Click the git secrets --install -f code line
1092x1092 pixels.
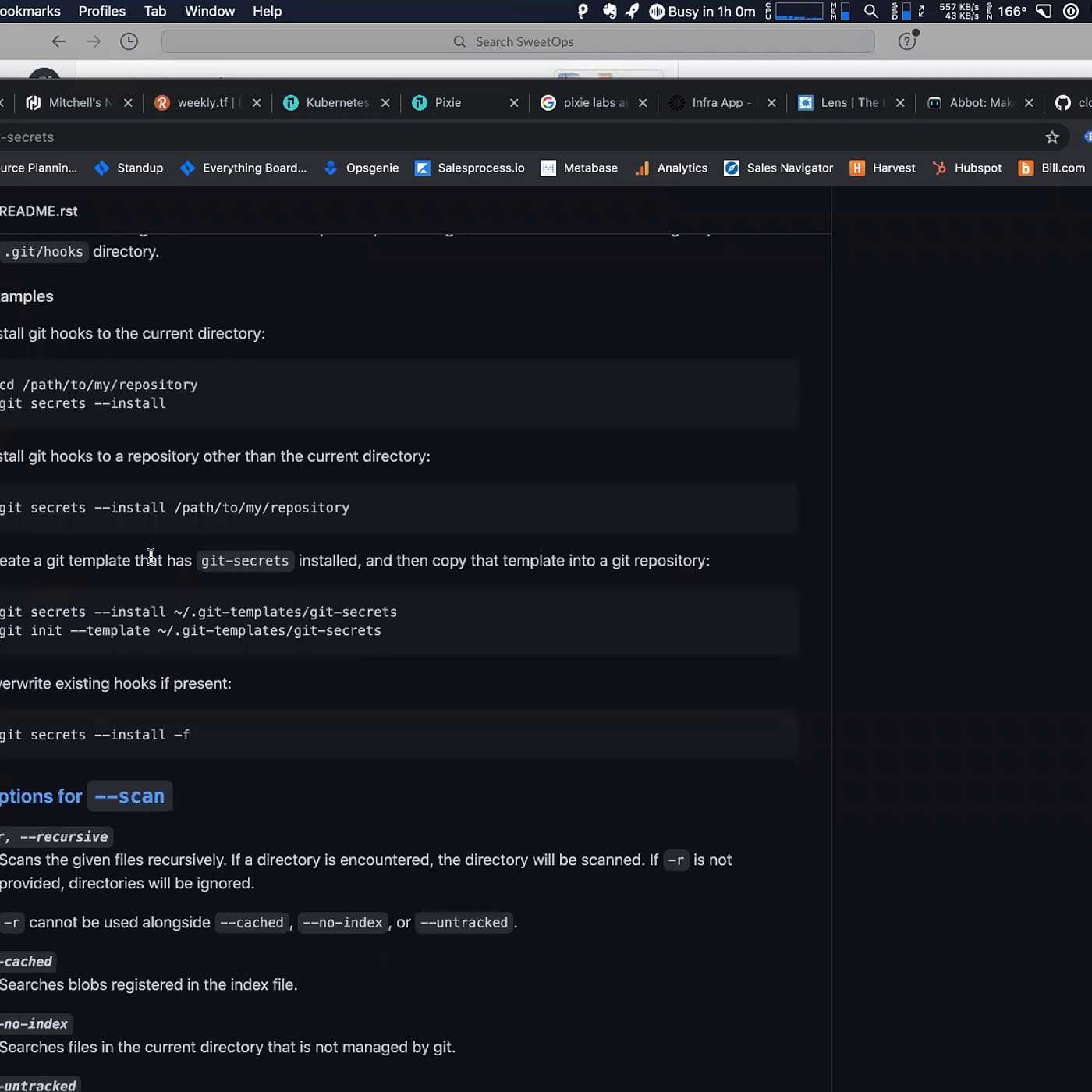coord(94,735)
